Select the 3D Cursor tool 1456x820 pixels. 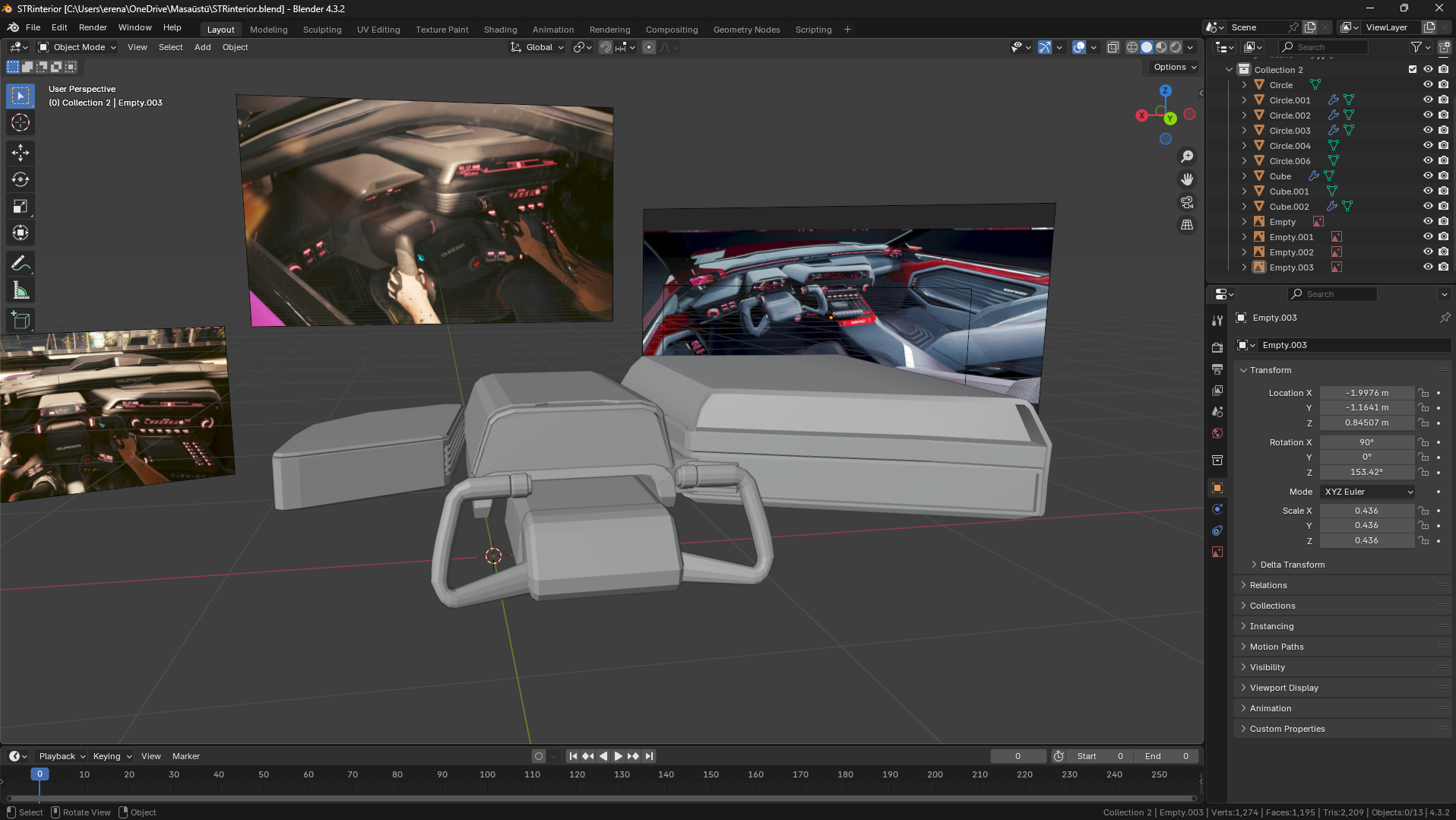pos(21,122)
